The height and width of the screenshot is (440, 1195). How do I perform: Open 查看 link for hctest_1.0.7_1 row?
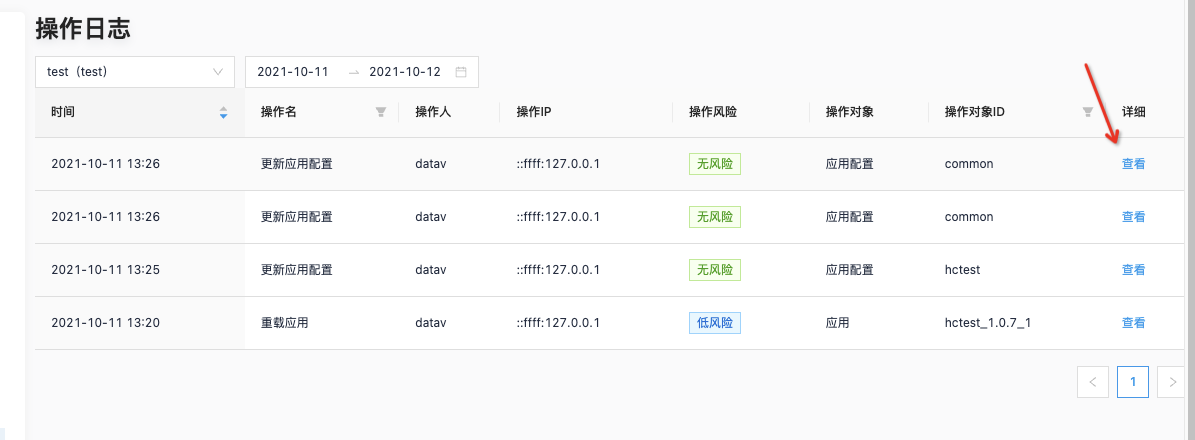tap(1133, 323)
